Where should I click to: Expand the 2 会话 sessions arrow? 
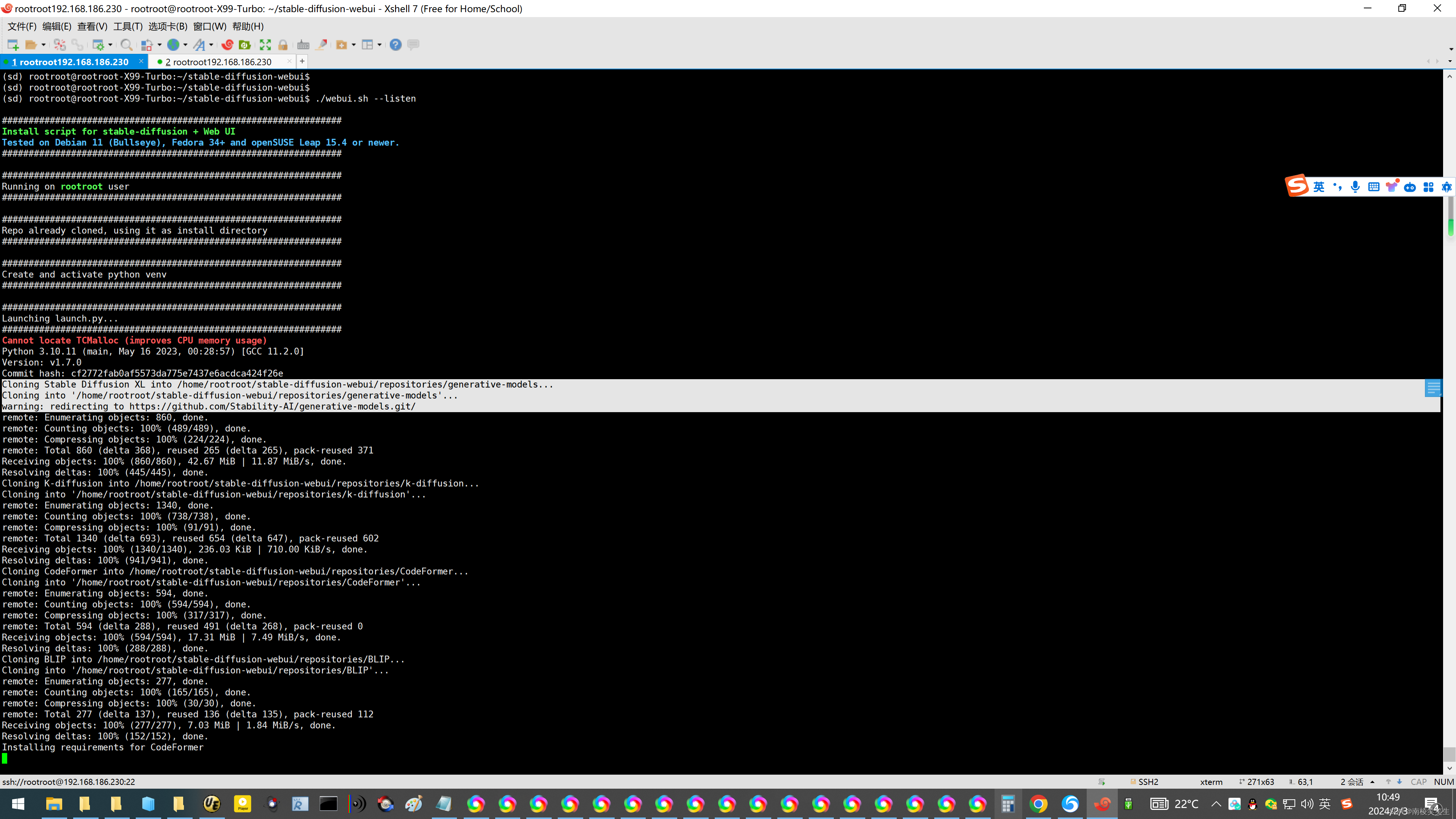1372,782
